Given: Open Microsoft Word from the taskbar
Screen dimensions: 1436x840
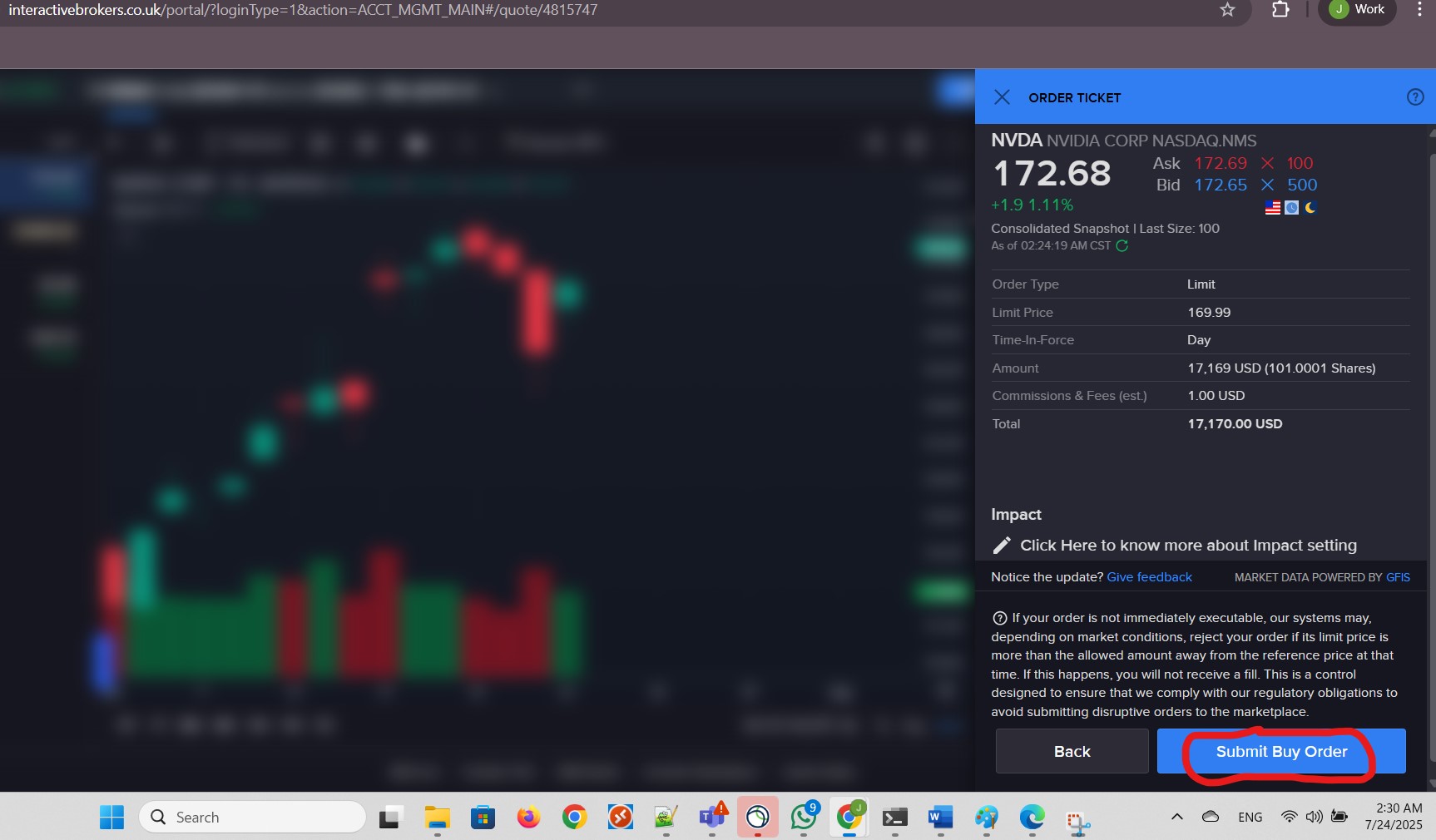Looking at the screenshot, I should pyautogui.click(x=940, y=818).
